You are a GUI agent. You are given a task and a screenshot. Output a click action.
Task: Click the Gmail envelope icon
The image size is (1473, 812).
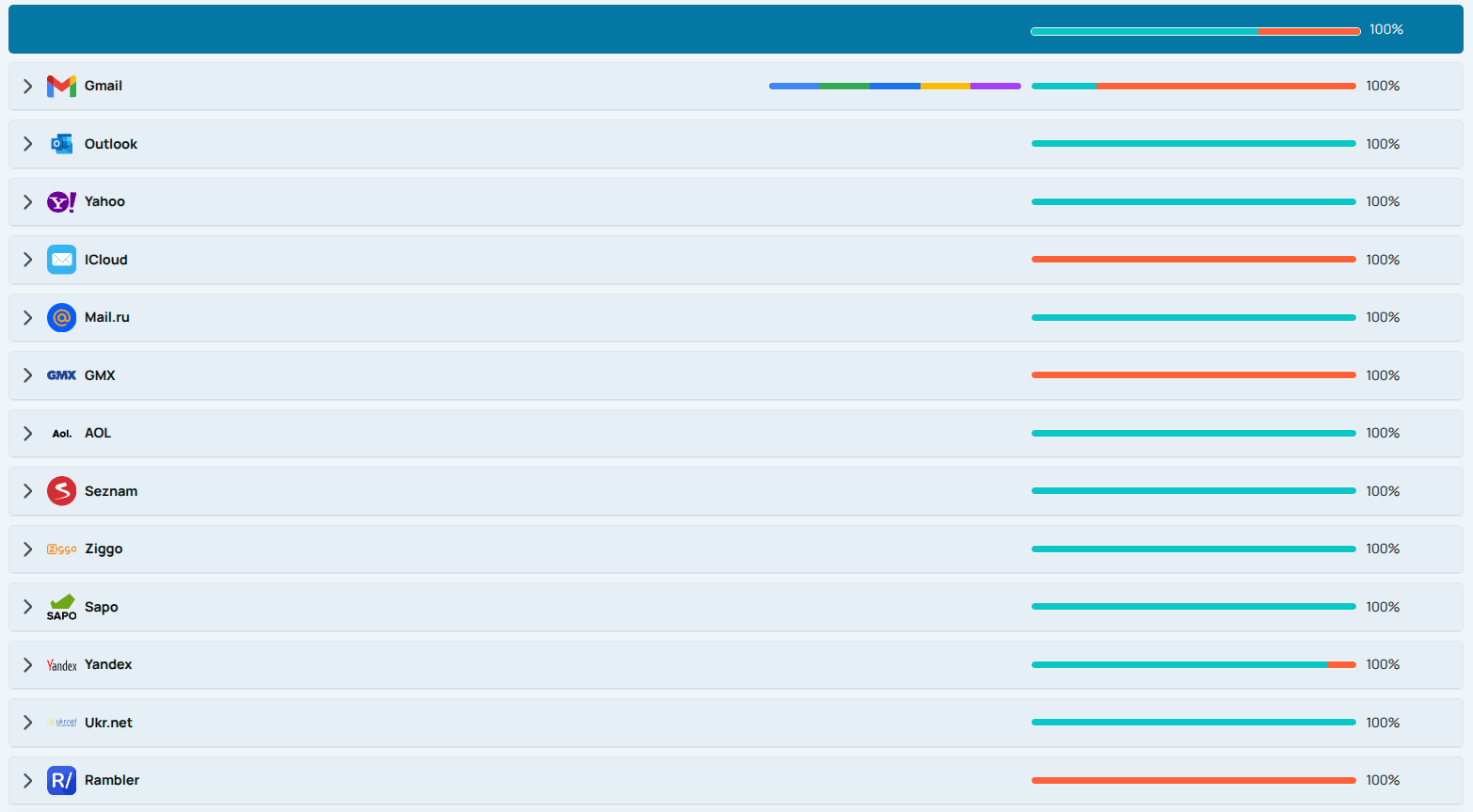[x=61, y=86]
